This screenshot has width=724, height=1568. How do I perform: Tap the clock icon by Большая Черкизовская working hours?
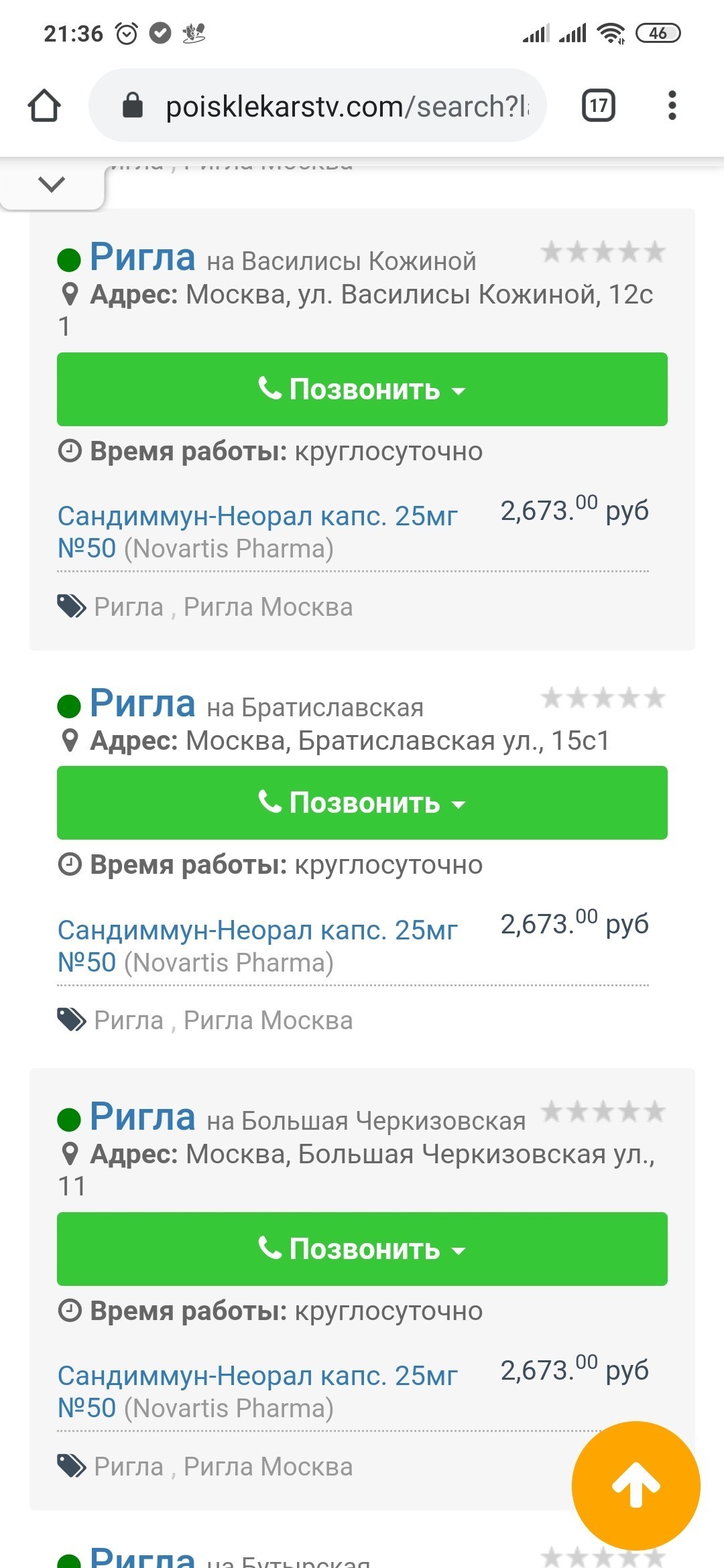point(70,1311)
